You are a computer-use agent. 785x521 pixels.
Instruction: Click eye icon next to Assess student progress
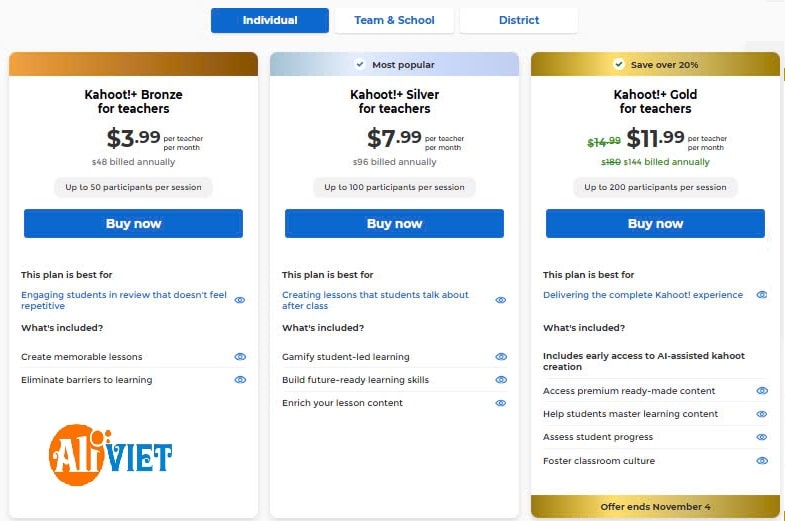click(x=762, y=437)
